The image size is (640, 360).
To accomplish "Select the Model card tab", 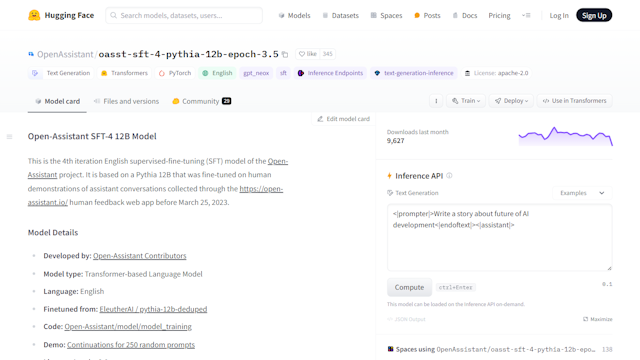I will (x=57, y=101).
